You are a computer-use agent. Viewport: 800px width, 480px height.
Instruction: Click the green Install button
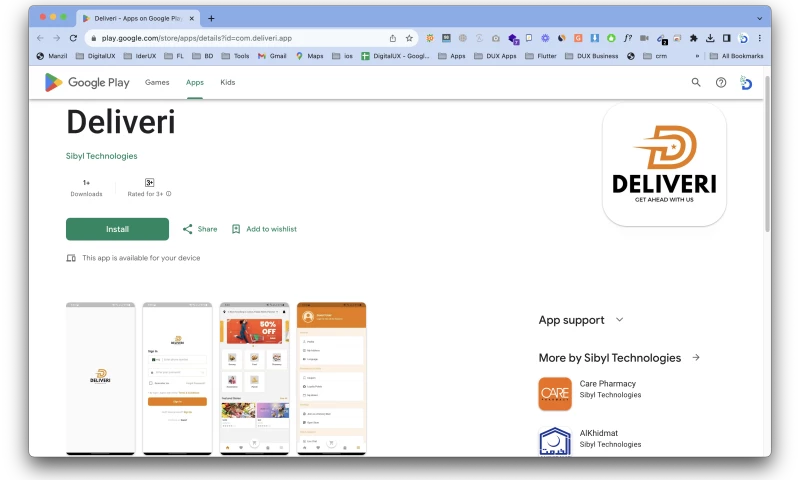117,229
